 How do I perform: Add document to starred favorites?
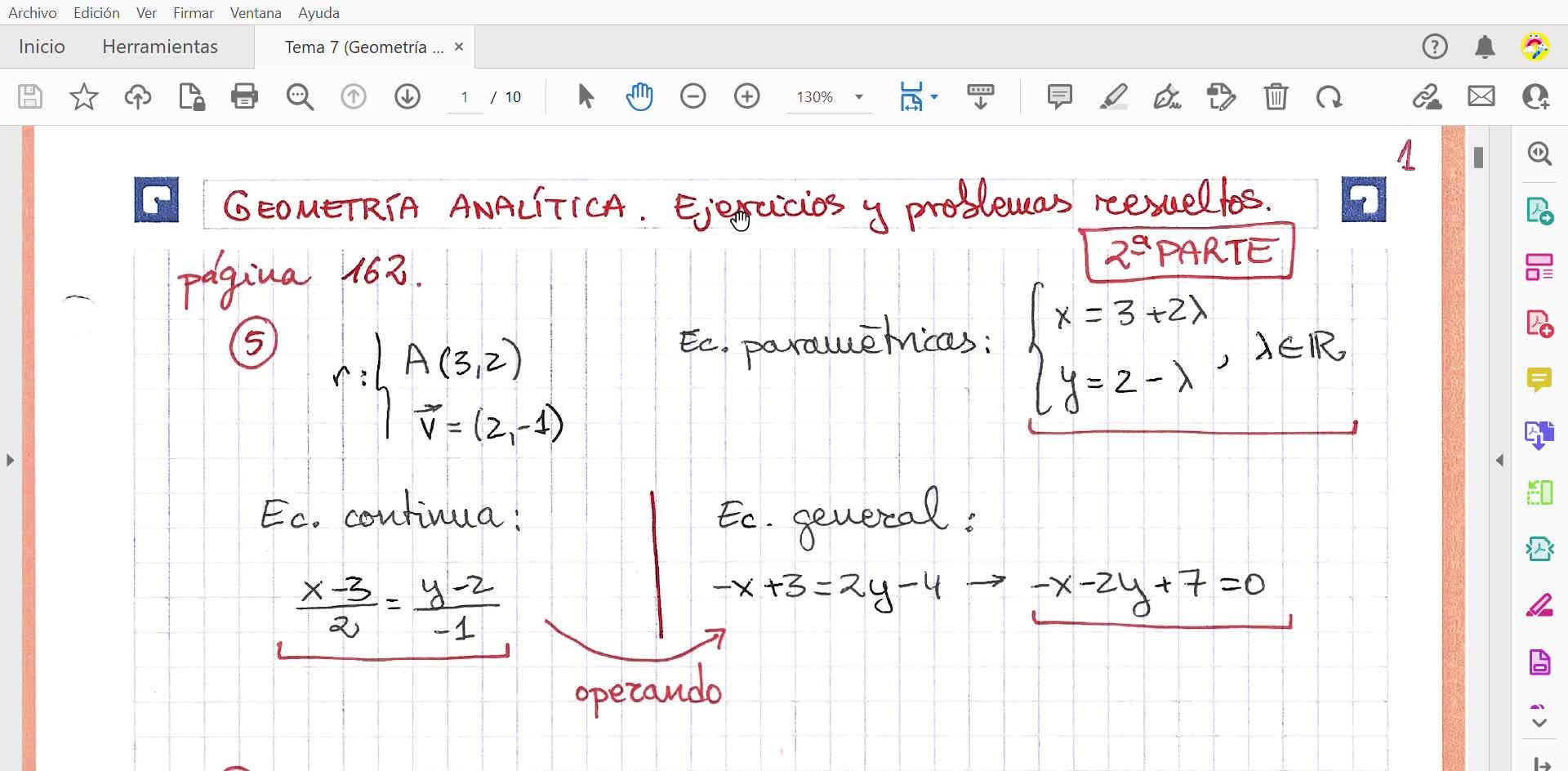pos(84,96)
